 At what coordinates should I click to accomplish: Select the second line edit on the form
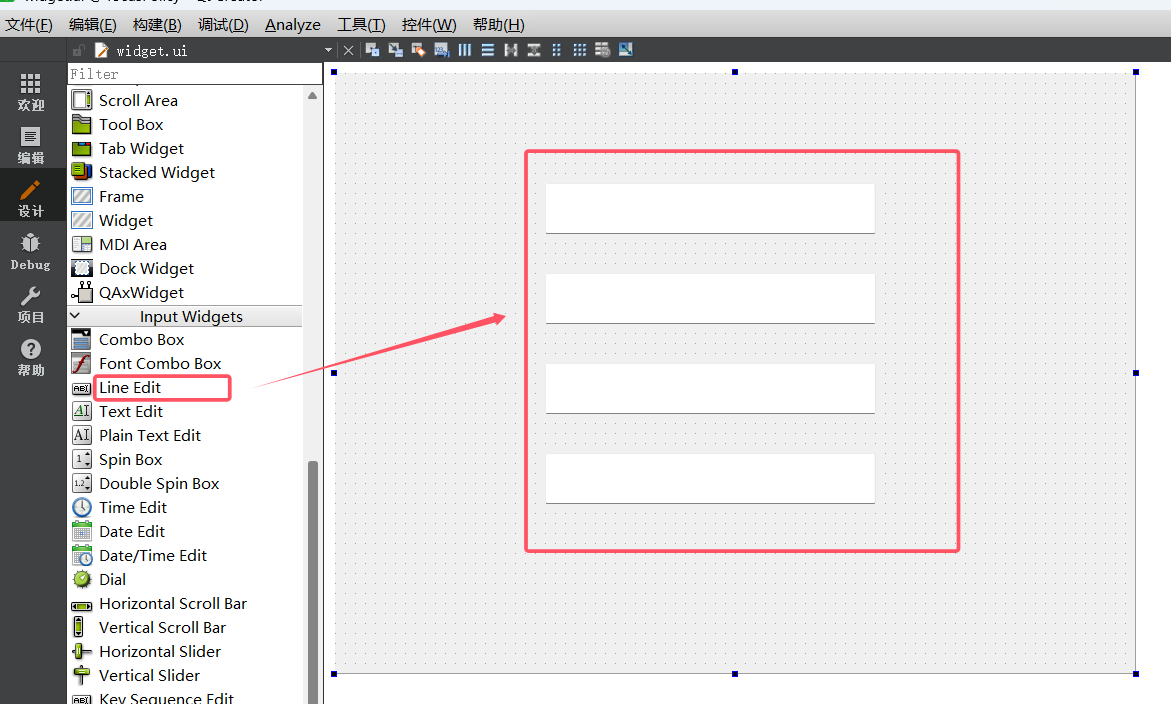pos(710,299)
